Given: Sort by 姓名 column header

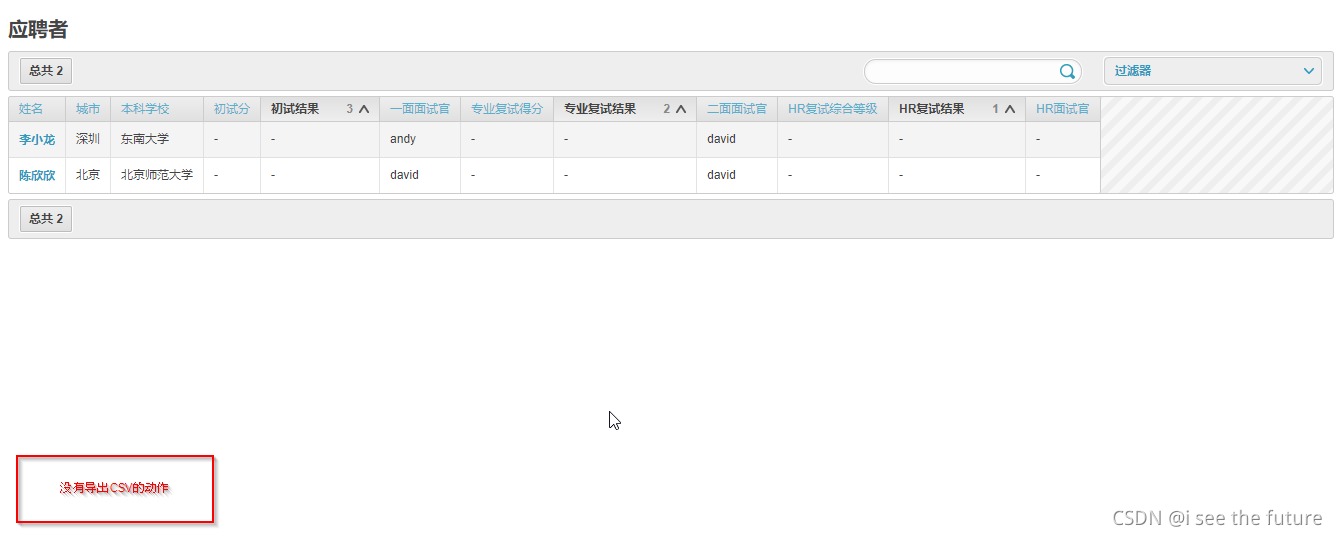Looking at the screenshot, I should 31,109.
